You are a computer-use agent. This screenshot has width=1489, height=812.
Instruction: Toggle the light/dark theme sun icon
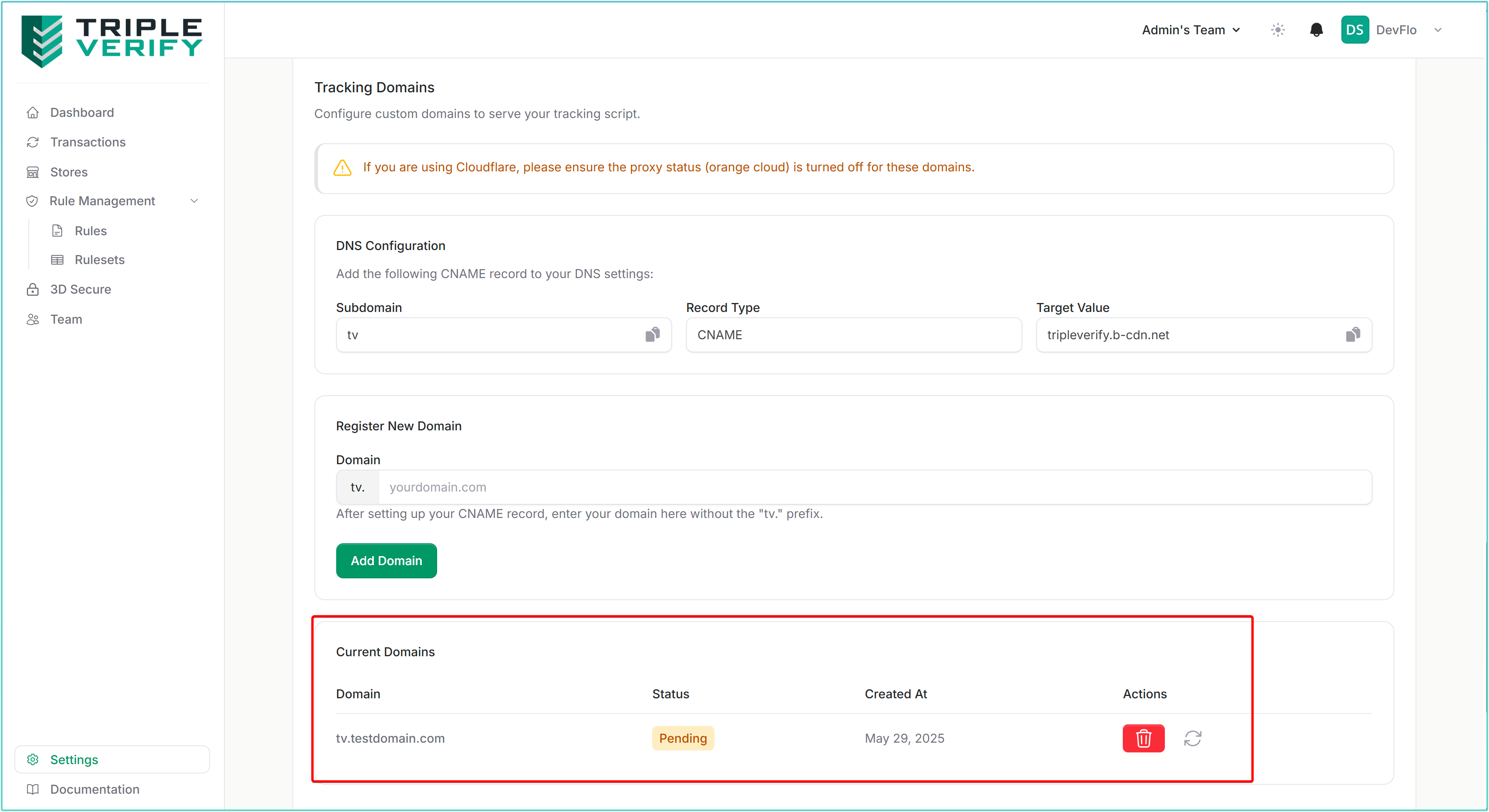coord(1277,30)
